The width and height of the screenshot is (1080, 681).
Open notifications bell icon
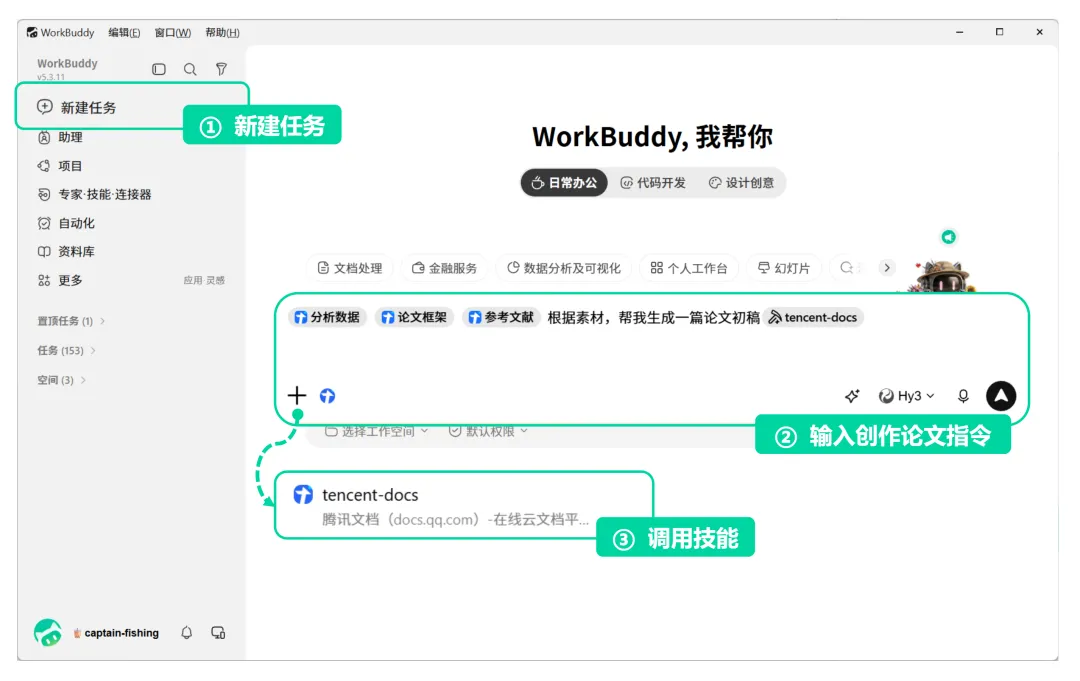(187, 633)
